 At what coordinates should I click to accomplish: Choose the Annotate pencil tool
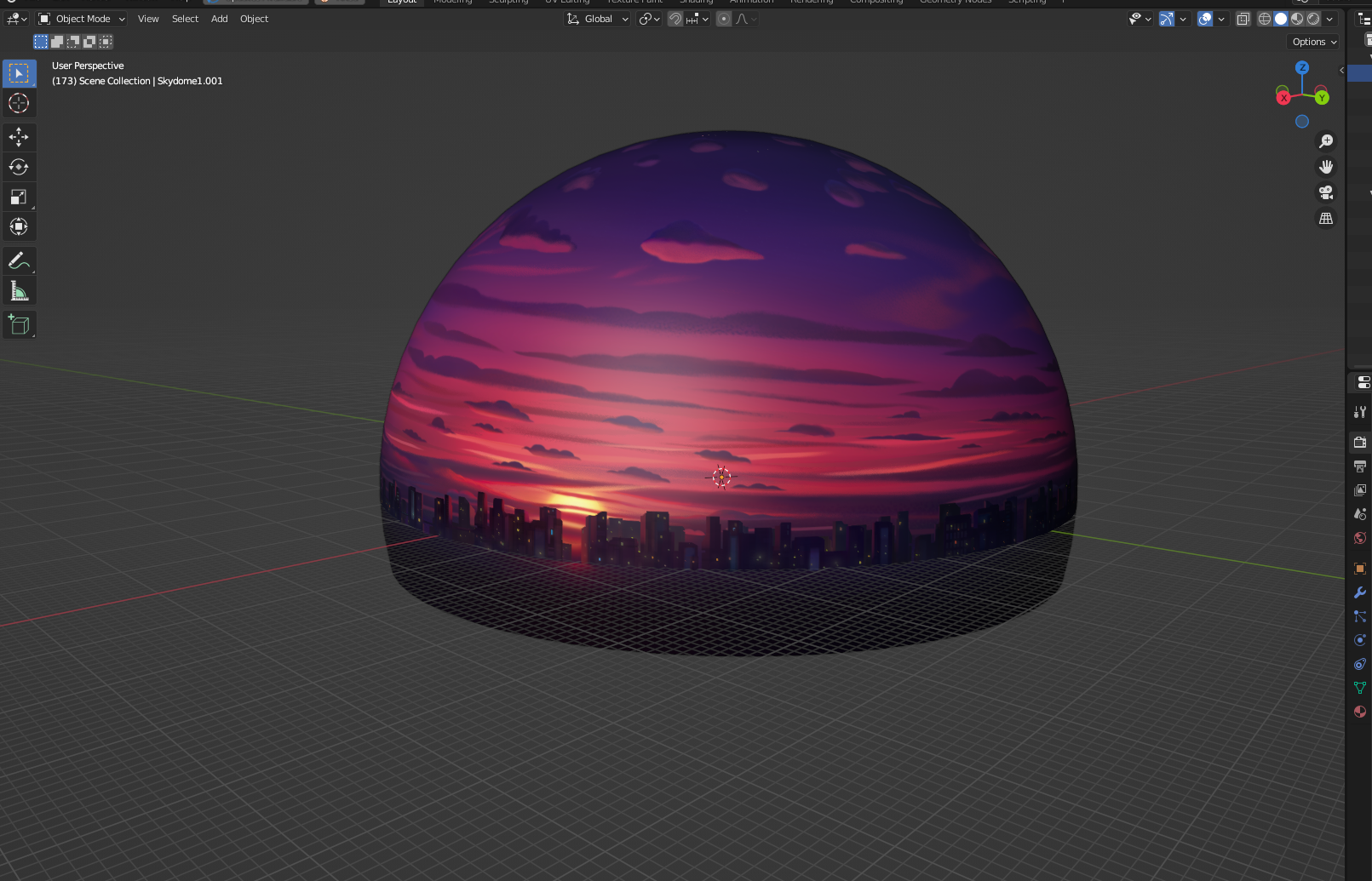click(19, 260)
